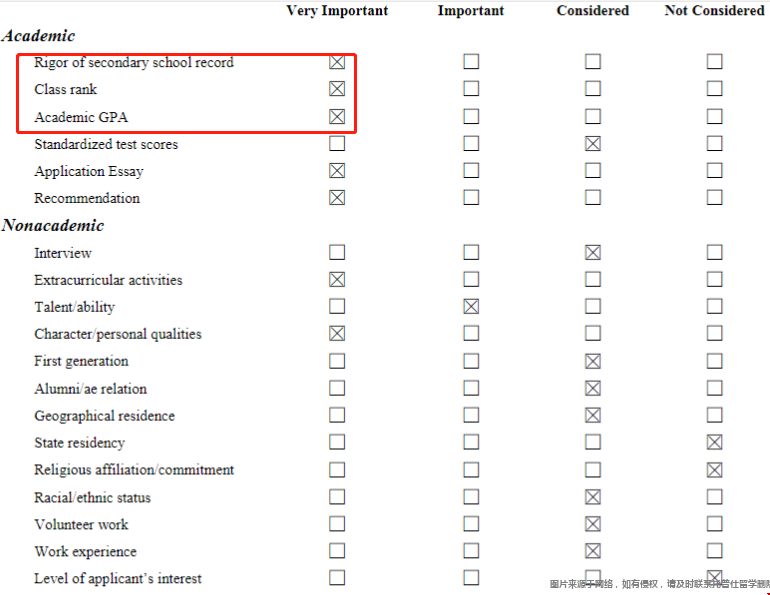This screenshot has height=595, width=770.
Task: Uncheck Extracurricular activities Very Important box
Action: (x=337, y=279)
